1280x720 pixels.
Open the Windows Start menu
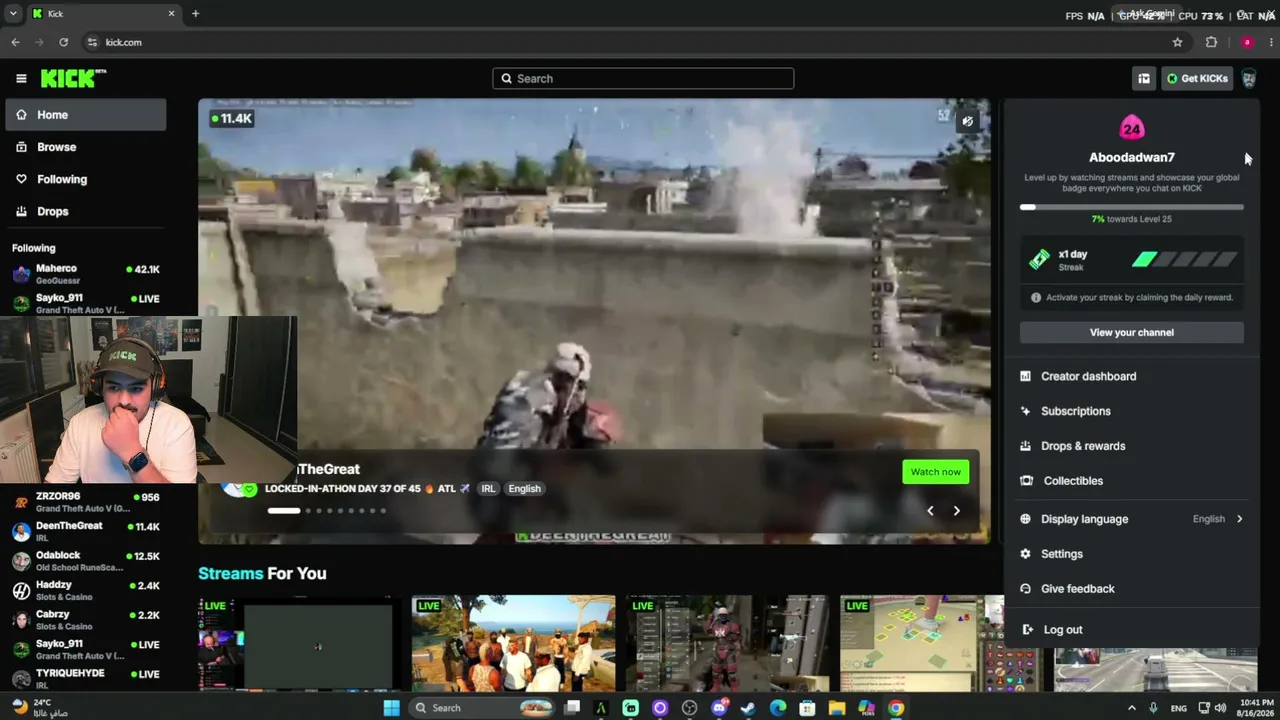[391, 708]
